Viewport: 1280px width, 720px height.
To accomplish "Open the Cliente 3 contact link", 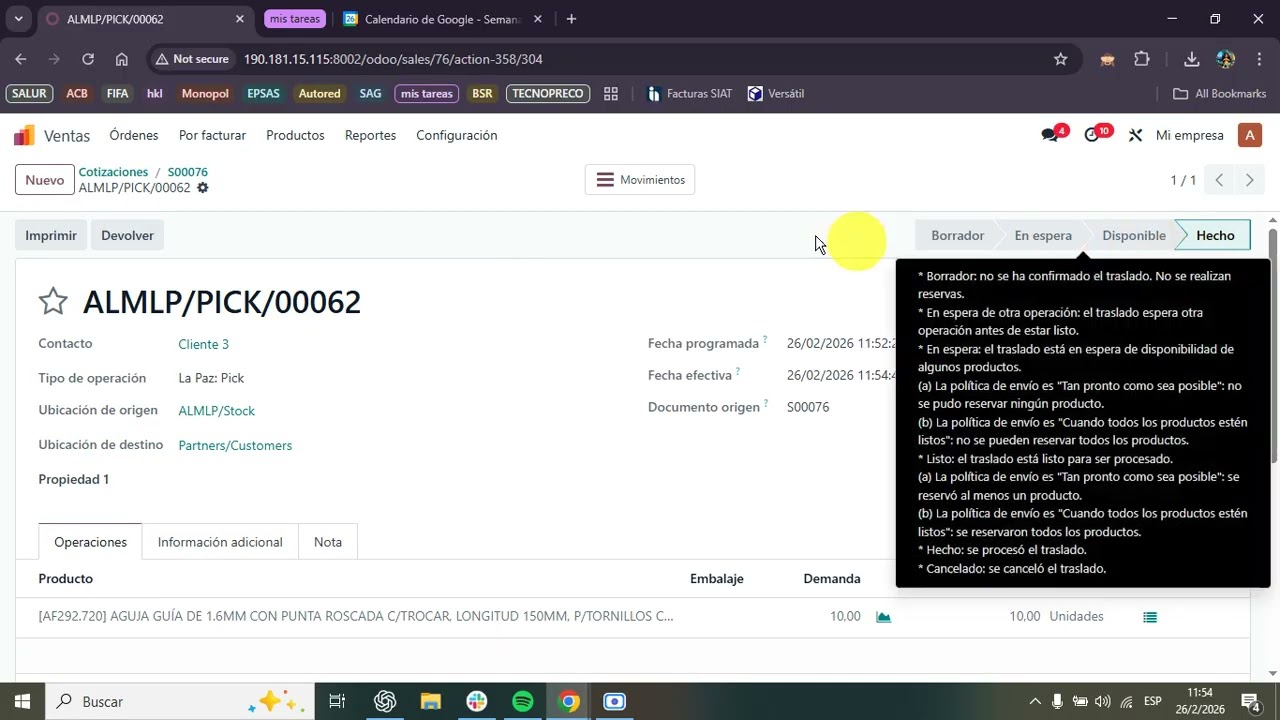I will pyautogui.click(x=203, y=344).
